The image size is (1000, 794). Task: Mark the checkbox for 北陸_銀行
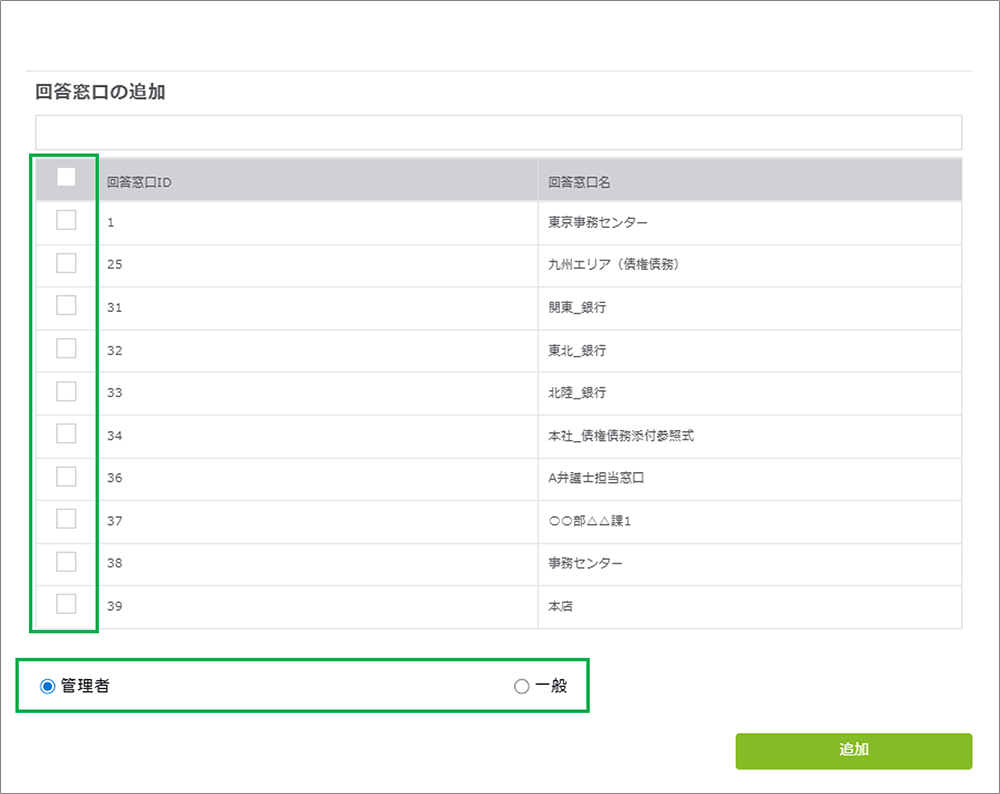tap(66, 391)
